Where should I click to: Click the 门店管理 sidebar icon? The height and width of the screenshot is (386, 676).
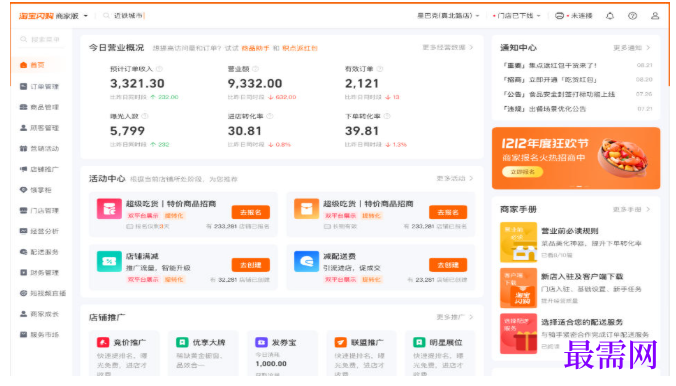click(23, 210)
